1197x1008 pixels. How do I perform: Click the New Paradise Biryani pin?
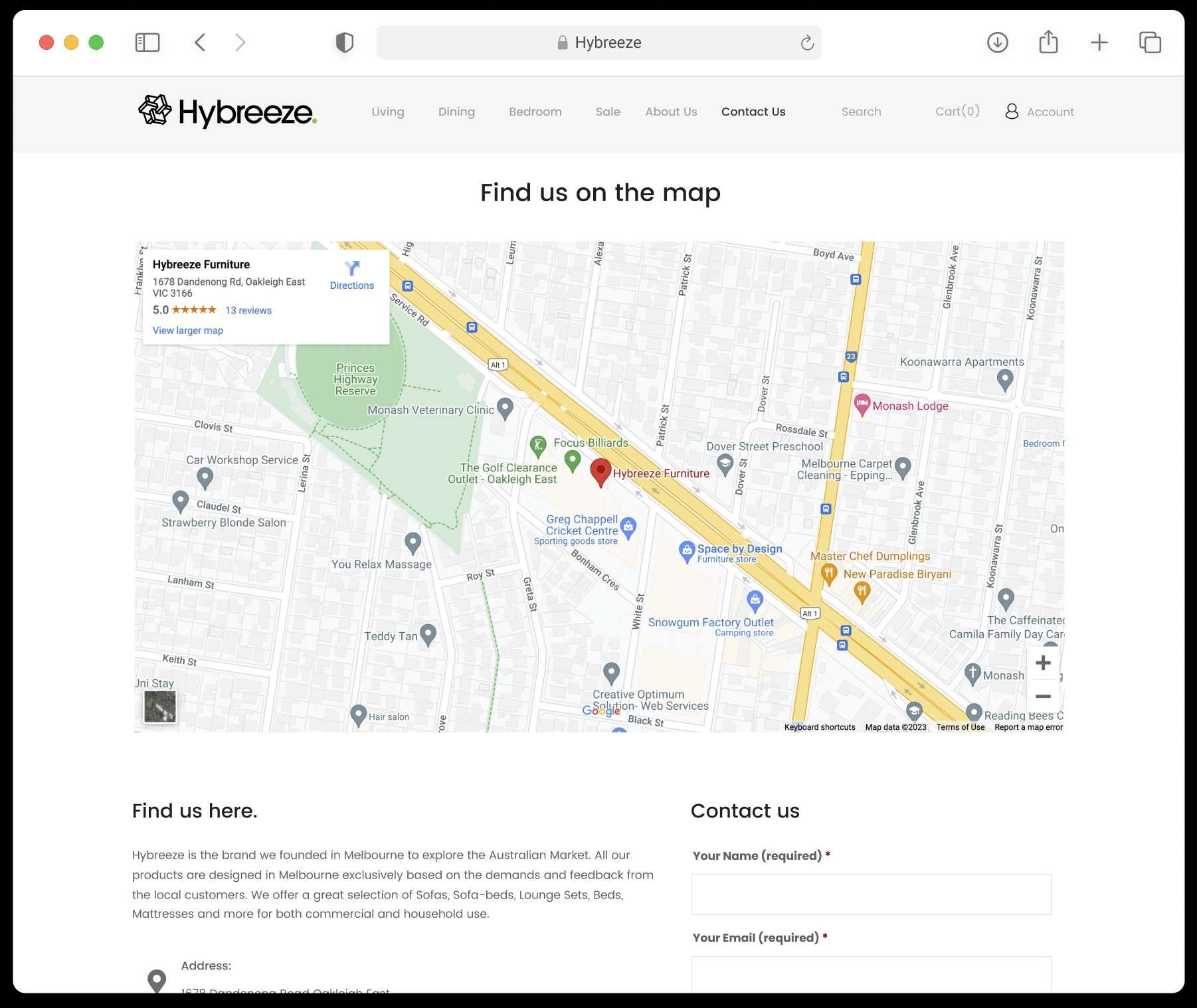862,592
